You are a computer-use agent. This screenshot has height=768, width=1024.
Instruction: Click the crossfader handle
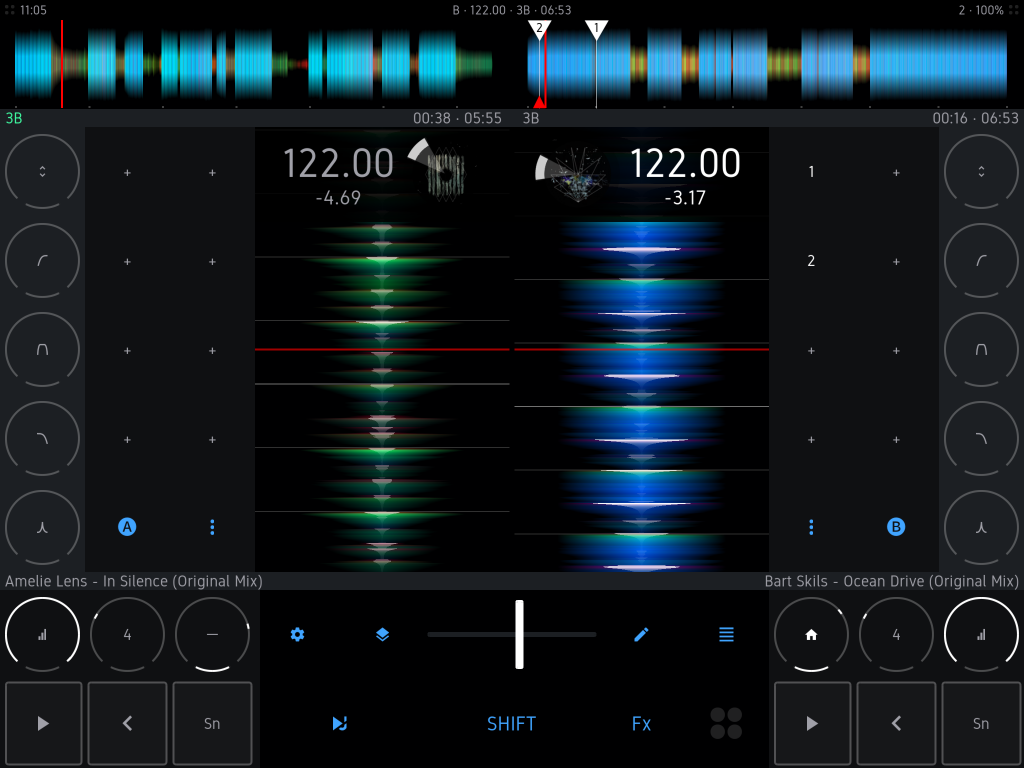pyautogui.click(x=519, y=634)
